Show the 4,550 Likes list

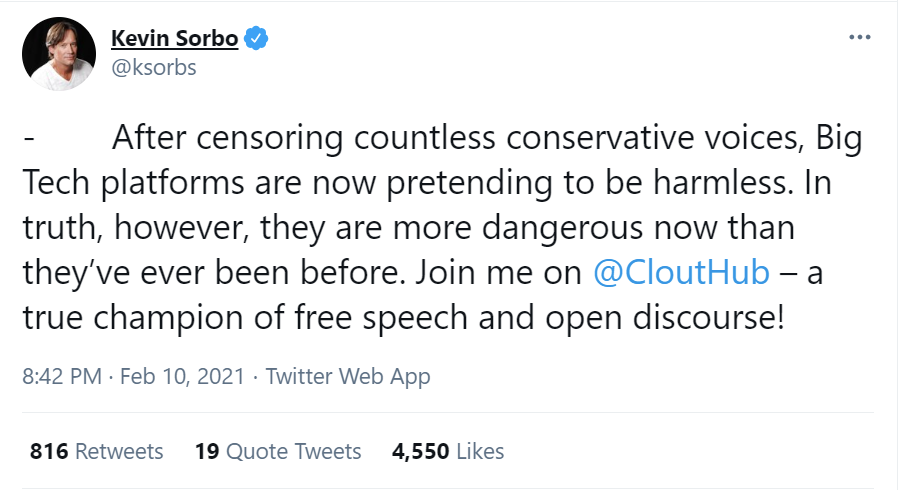point(448,451)
